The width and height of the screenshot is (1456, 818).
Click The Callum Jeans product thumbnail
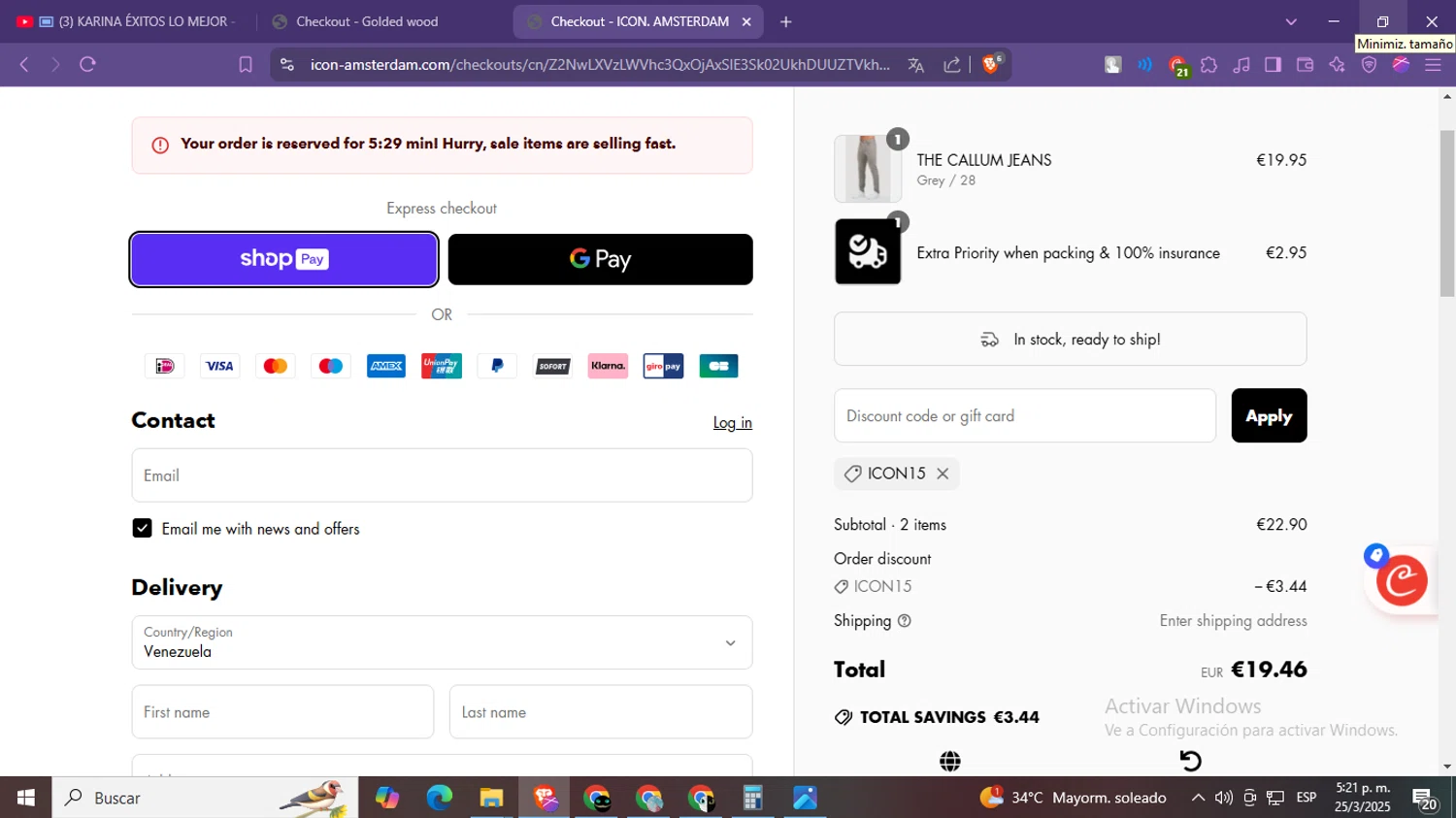pyautogui.click(x=868, y=169)
